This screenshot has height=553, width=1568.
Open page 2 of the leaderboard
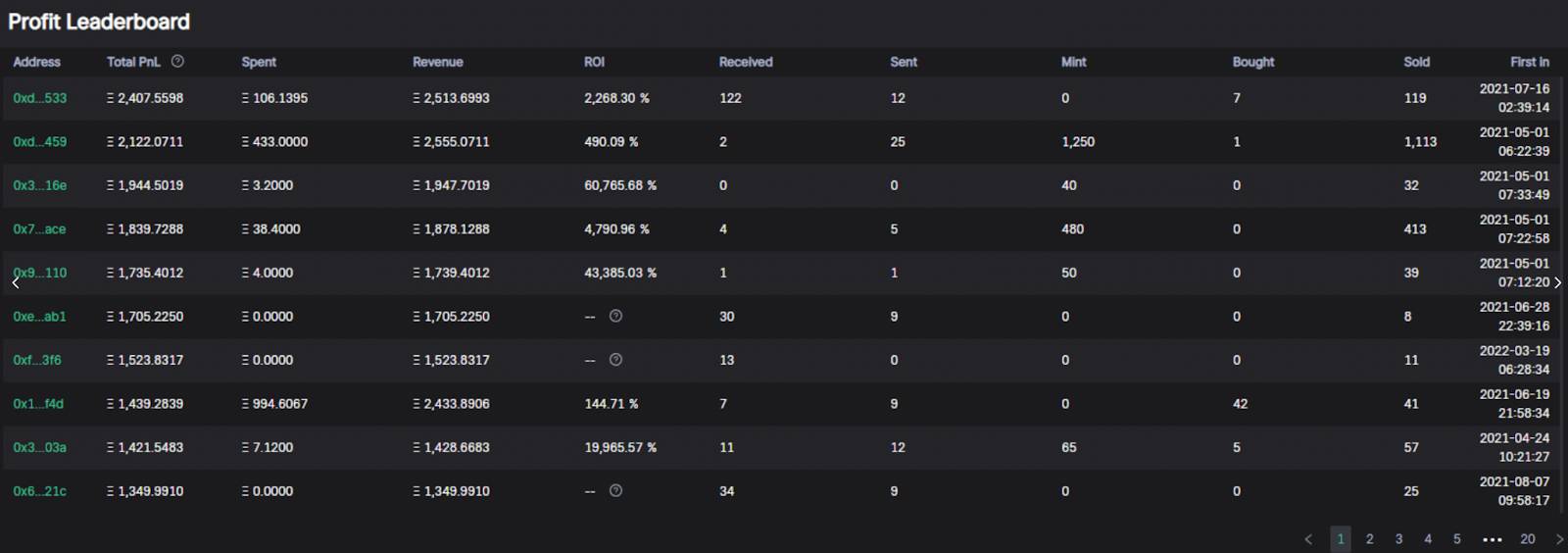(1369, 539)
